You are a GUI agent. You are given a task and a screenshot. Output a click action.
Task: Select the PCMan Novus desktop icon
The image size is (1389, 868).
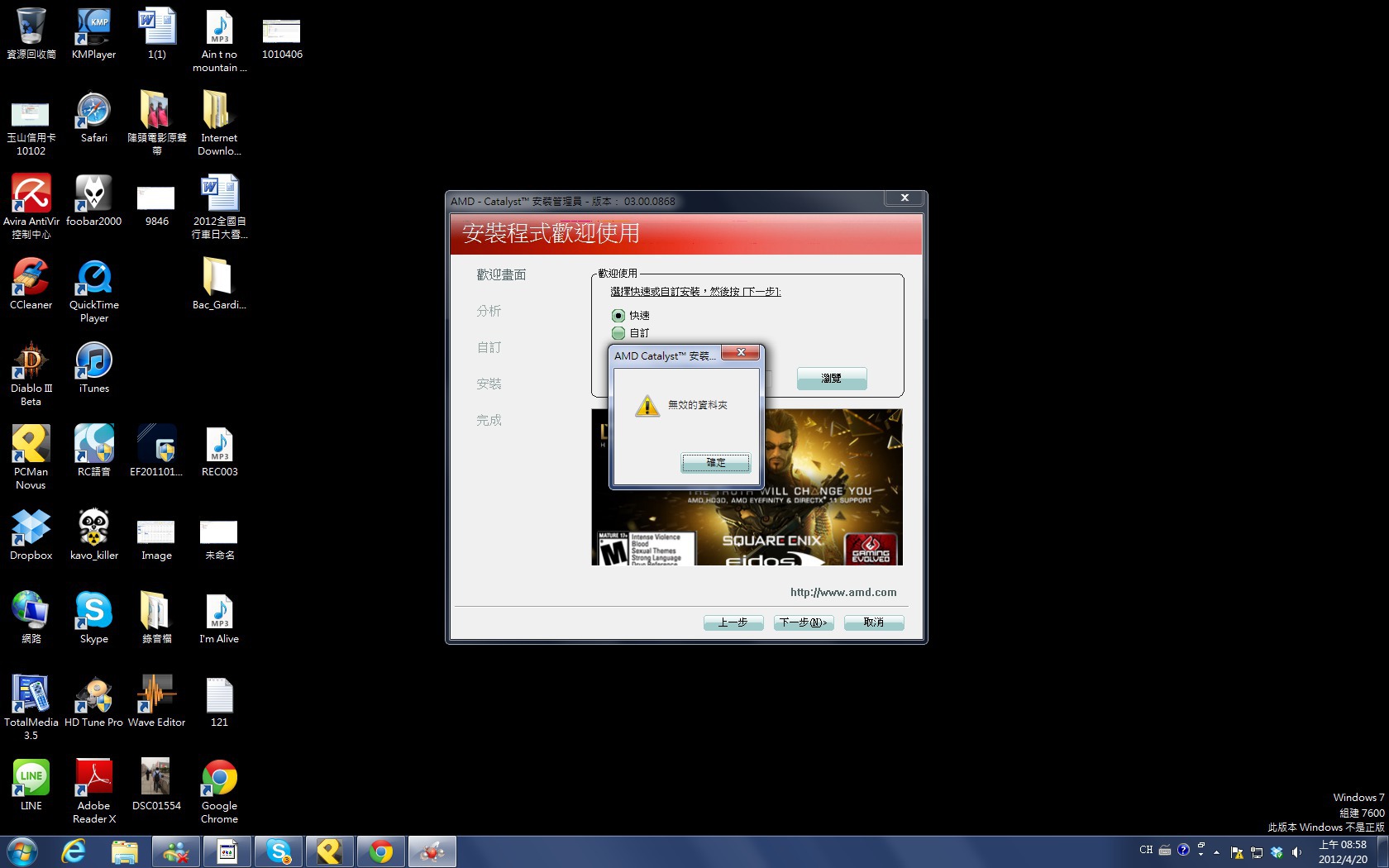coord(31,458)
